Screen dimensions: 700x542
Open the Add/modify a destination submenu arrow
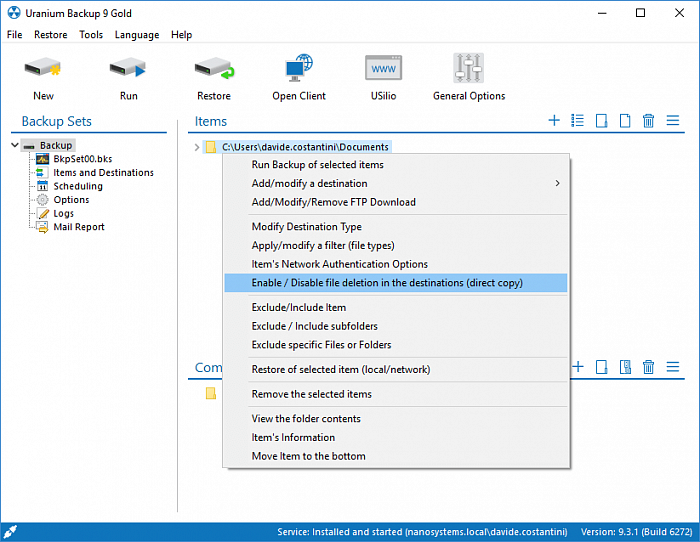click(557, 183)
